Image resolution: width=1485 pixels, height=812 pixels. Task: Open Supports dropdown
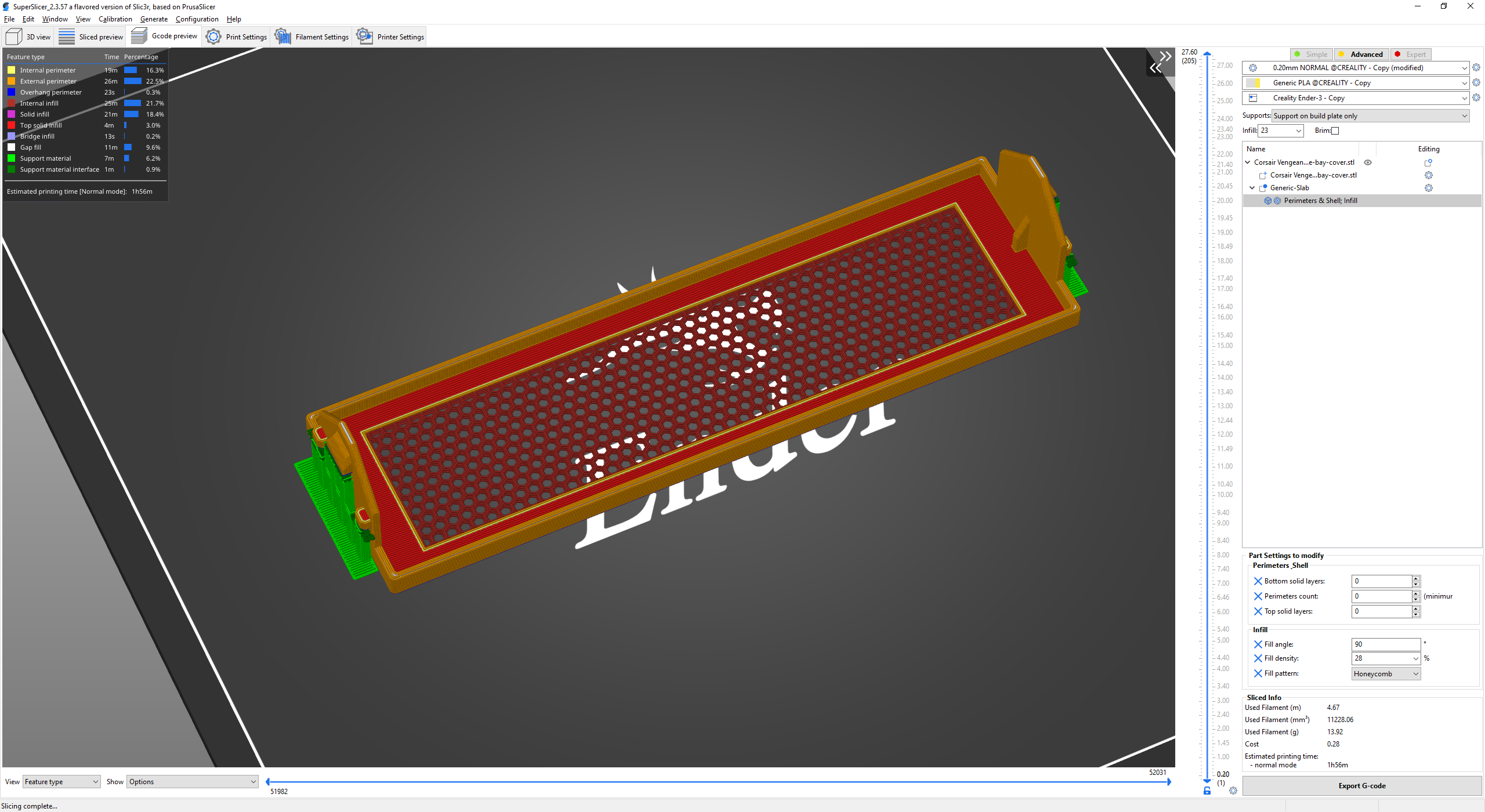(1371, 116)
